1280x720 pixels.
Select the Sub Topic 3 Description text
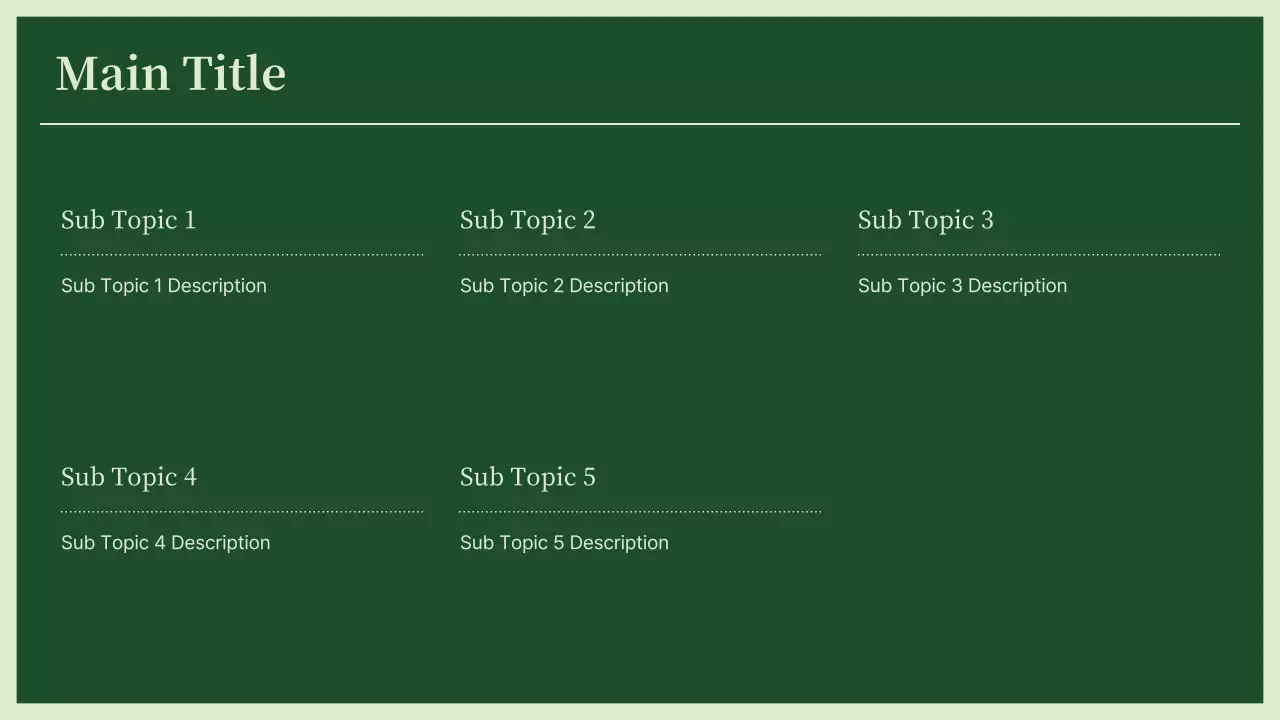[x=962, y=286]
